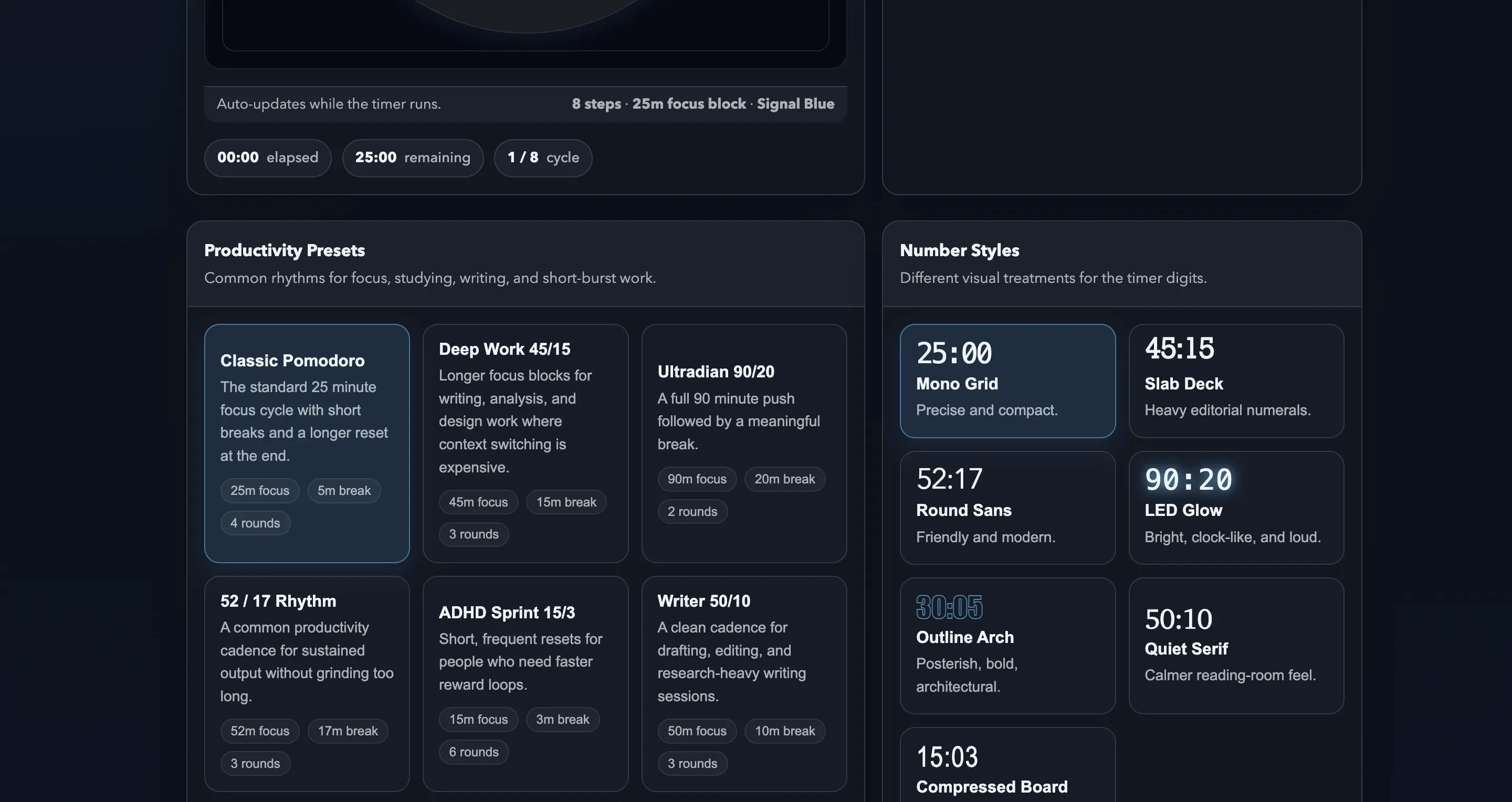The image size is (1512, 802).
Task: Pick the Round Sans number style
Action: (1007, 507)
